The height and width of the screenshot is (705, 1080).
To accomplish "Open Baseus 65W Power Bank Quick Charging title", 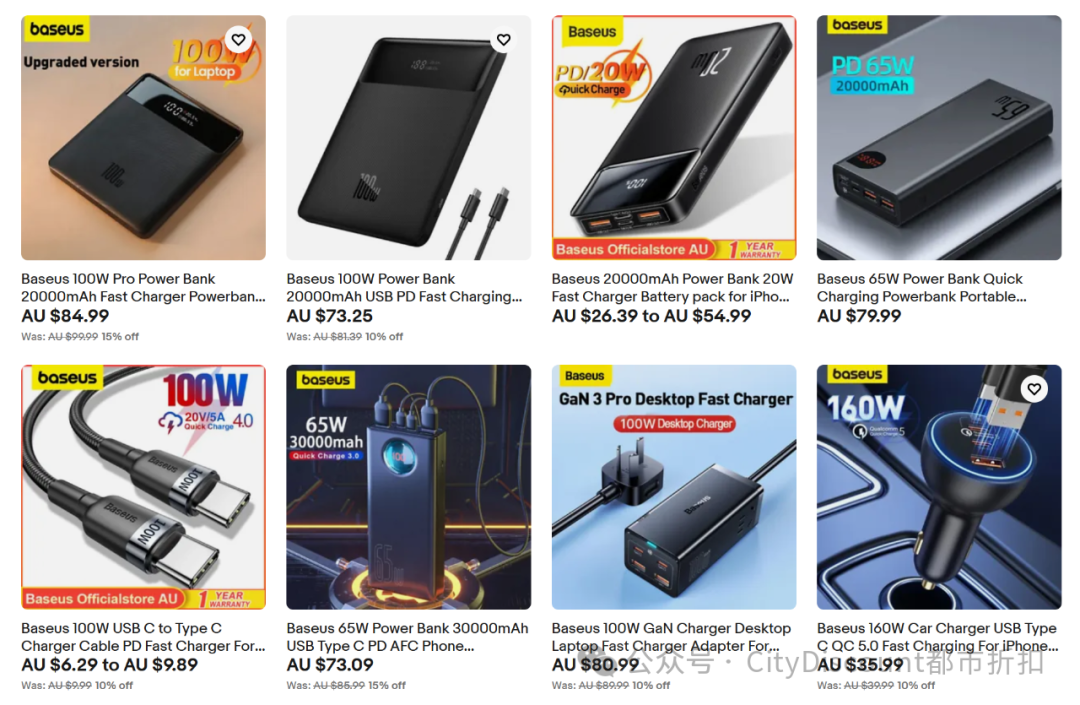I will click(x=922, y=288).
